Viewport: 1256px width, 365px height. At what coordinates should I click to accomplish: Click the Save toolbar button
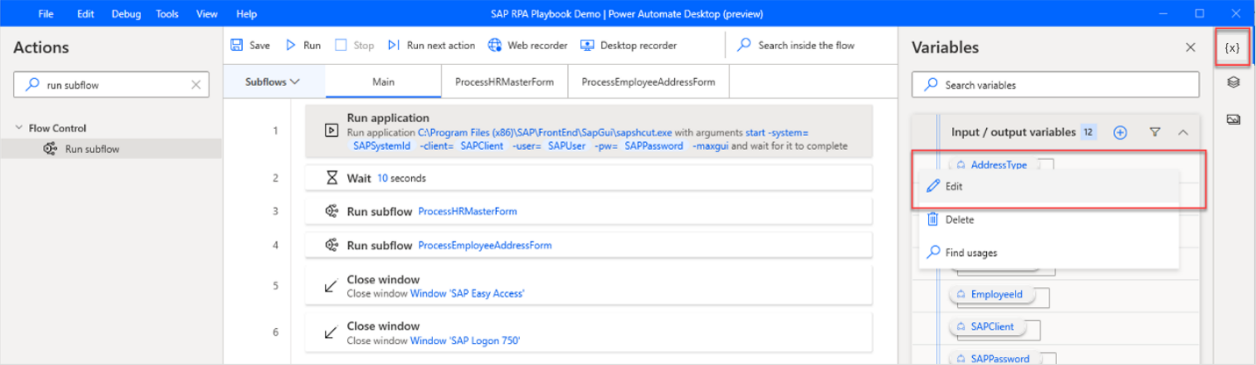250,45
